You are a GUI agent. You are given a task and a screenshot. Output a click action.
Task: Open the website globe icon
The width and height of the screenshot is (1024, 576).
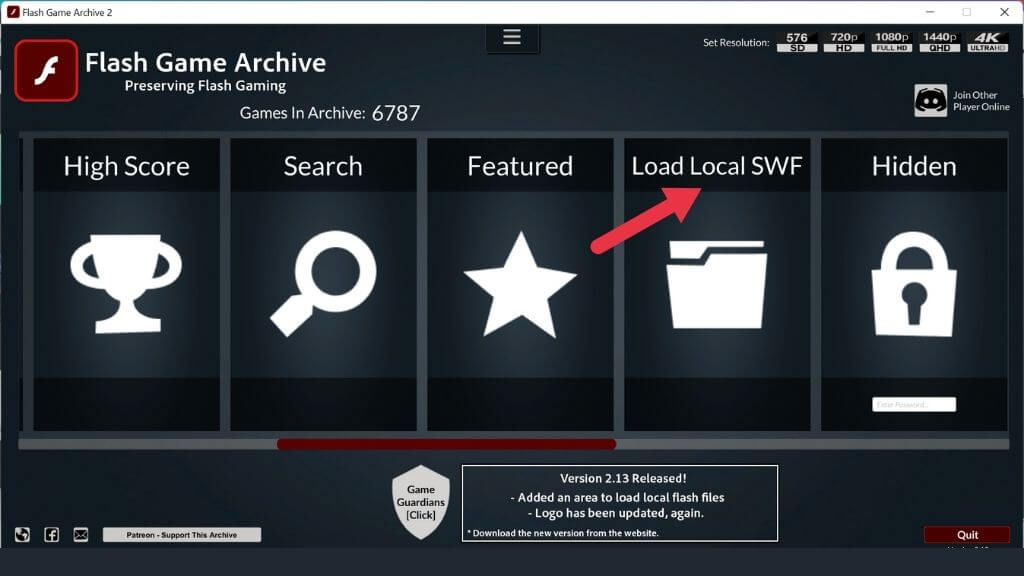coord(22,535)
